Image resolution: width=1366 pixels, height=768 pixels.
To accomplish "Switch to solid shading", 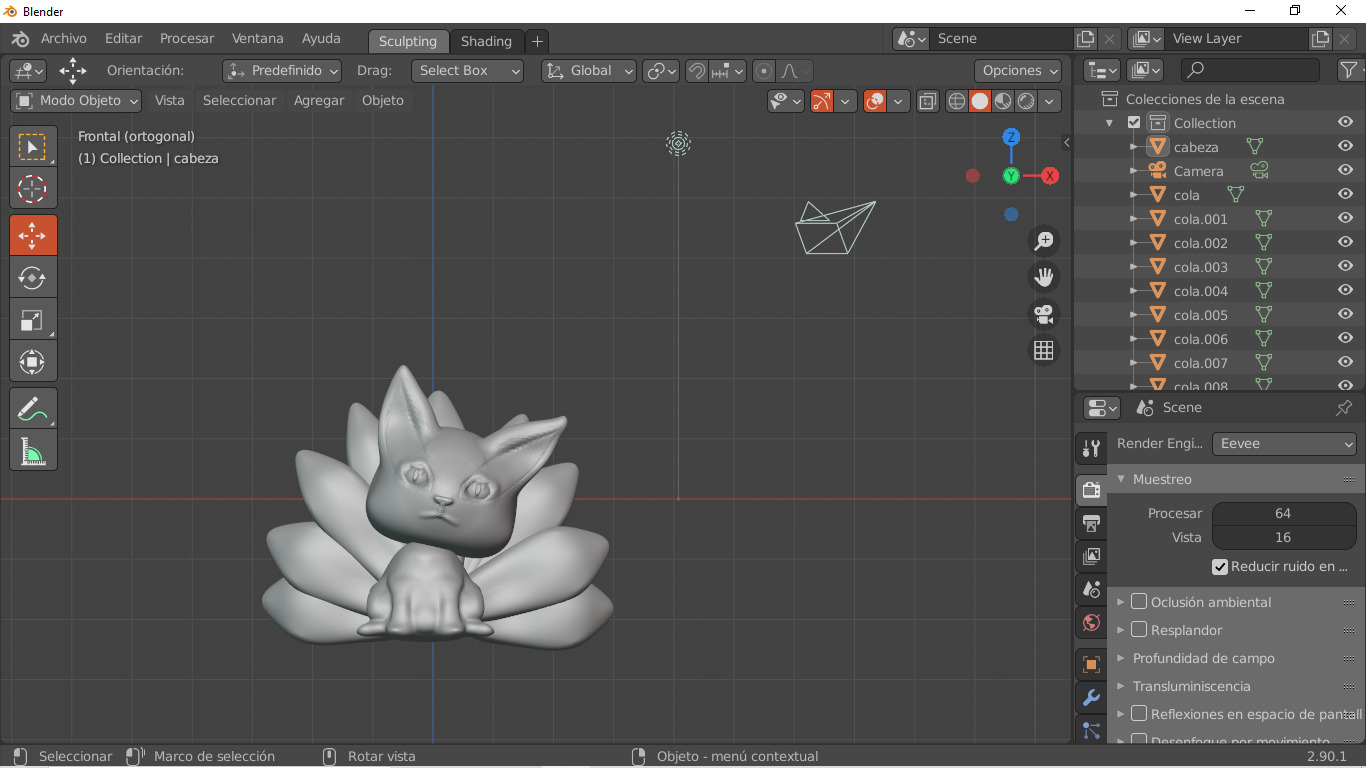I will [x=980, y=101].
